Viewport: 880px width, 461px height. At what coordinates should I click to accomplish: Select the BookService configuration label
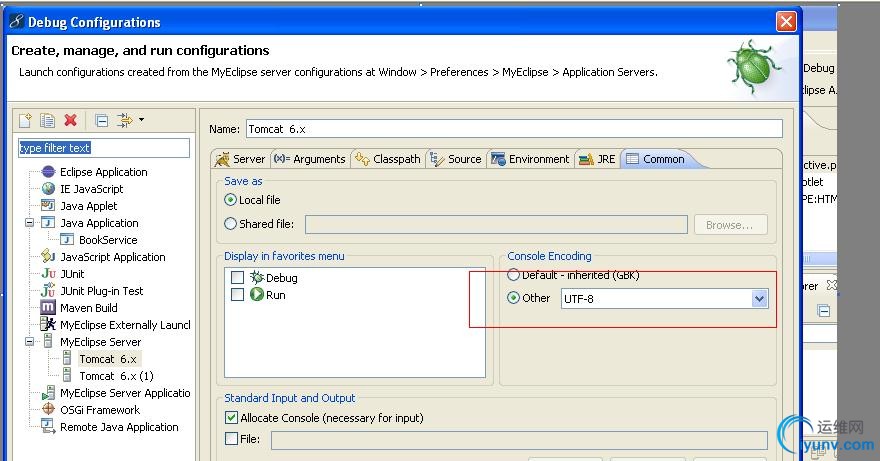(108, 240)
